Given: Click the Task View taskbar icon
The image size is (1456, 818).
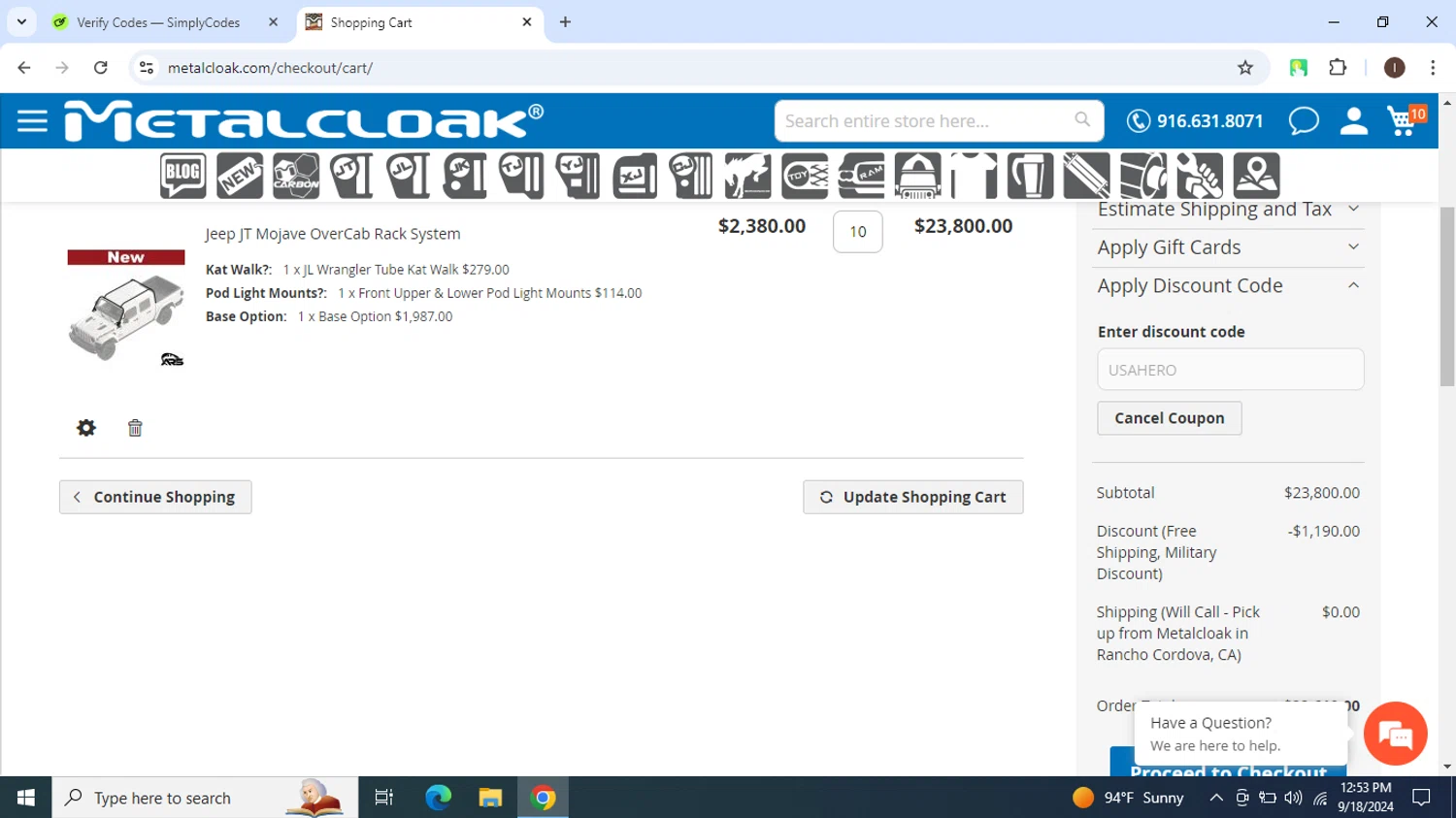Looking at the screenshot, I should click(x=384, y=798).
